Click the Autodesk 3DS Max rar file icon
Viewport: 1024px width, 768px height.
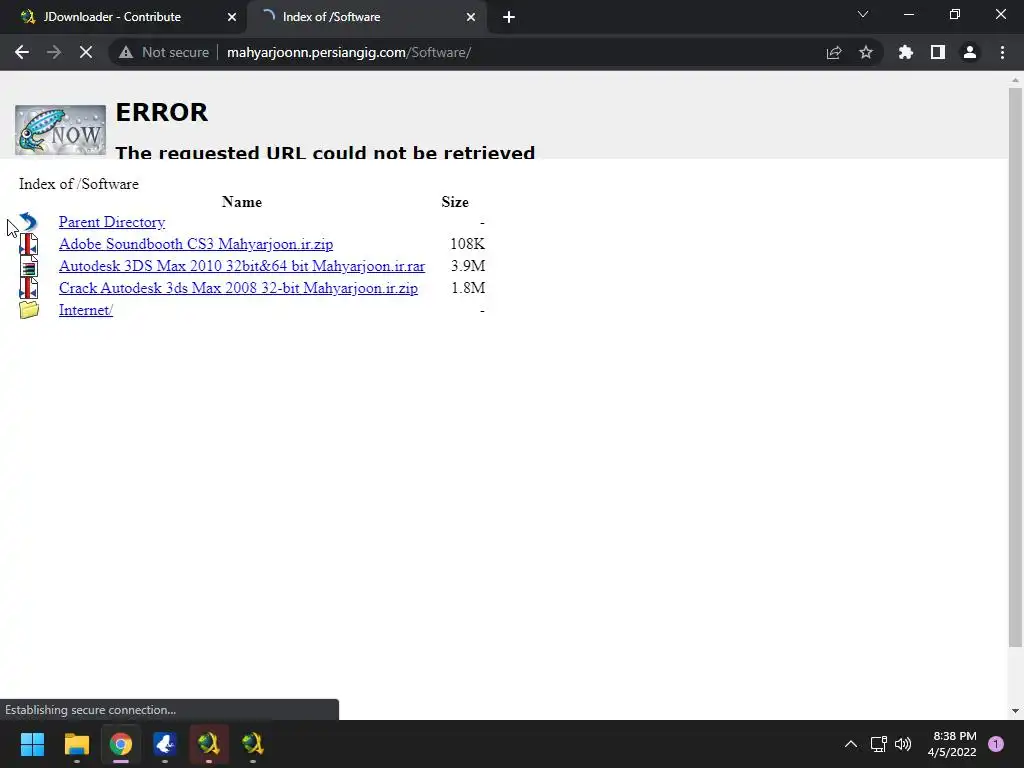[x=28, y=266]
